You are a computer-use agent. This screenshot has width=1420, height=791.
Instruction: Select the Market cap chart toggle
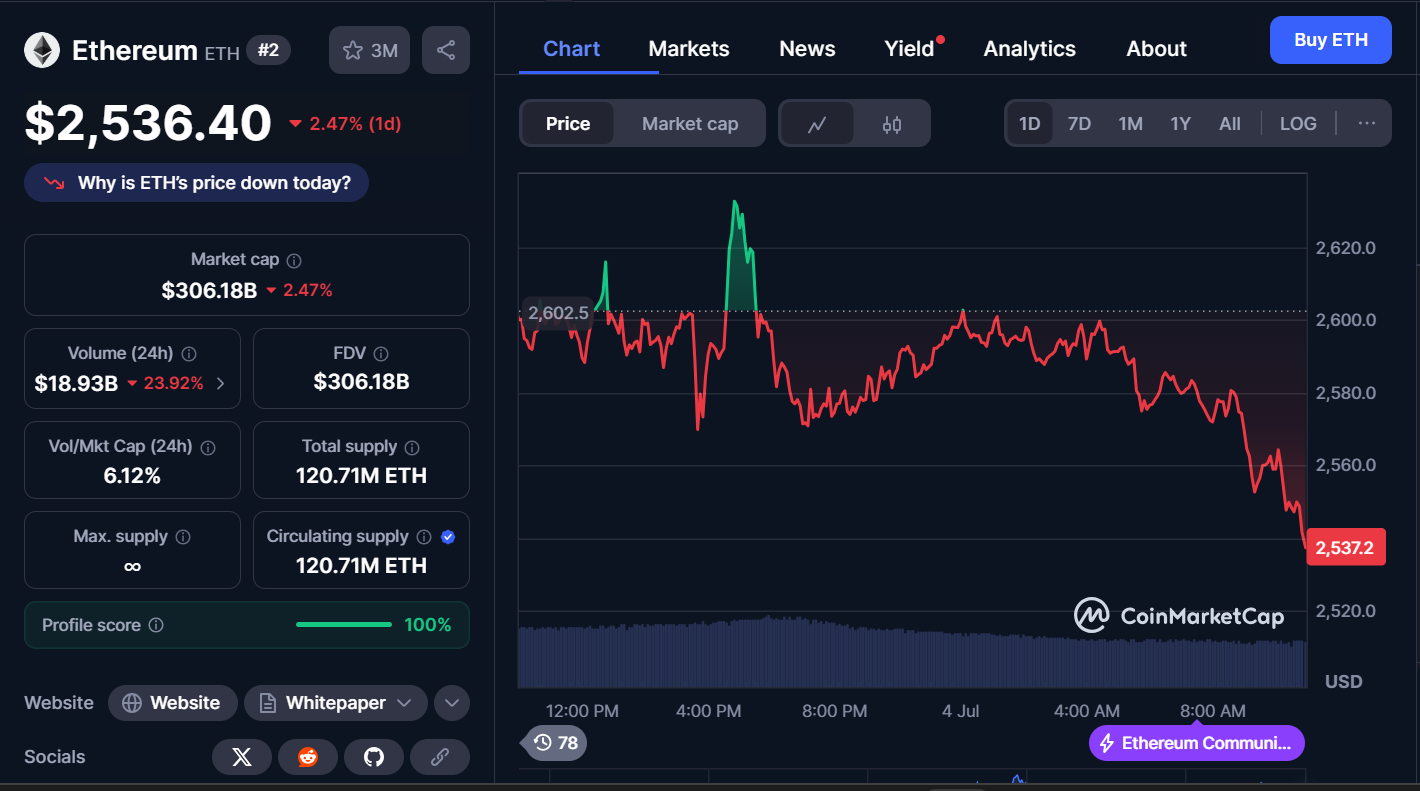pyautogui.click(x=690, y=124)
